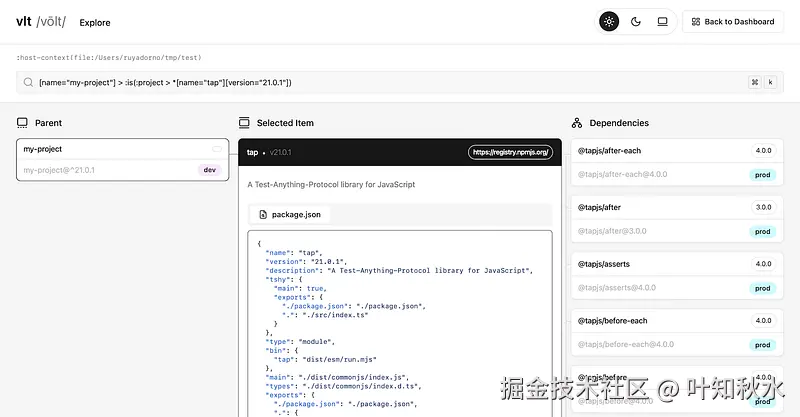Click the Selected Item section icon
The width and height of the screenshot is (800, 417).
[x=244, y=123]
